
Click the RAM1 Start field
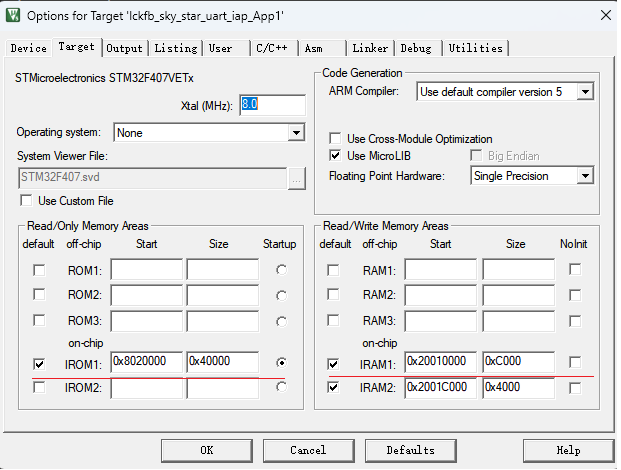[441, 270]
